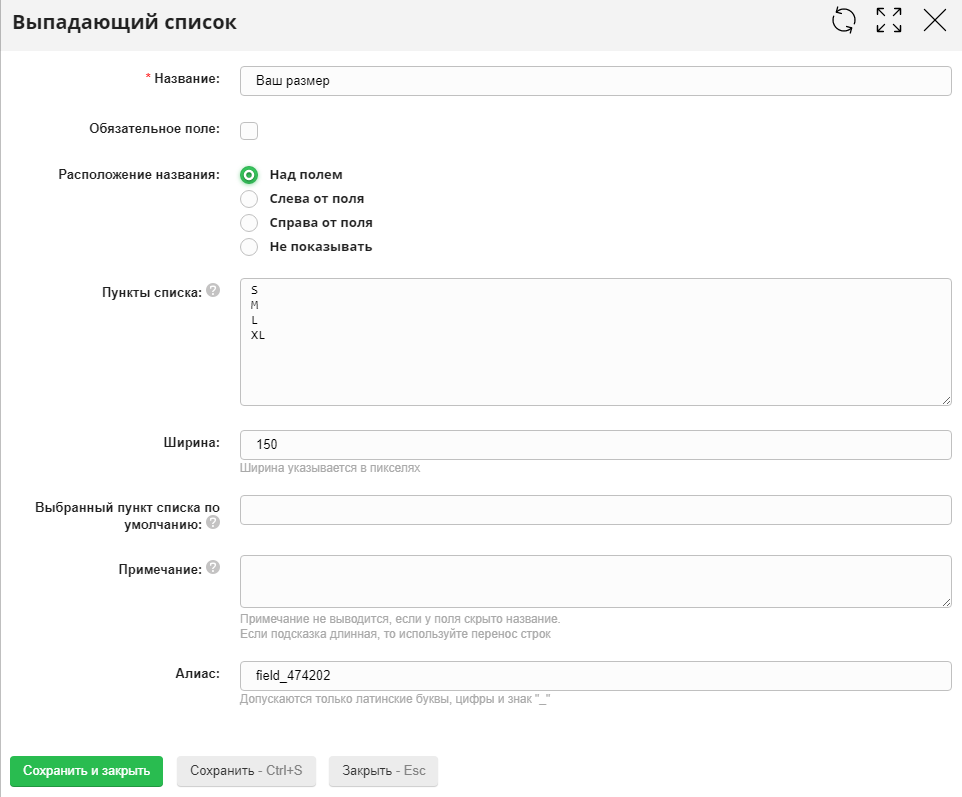Close the dialog with the X icon
The width and height of the screenshot is (962, 797).
pyautogui.click(x=935, y=21)
